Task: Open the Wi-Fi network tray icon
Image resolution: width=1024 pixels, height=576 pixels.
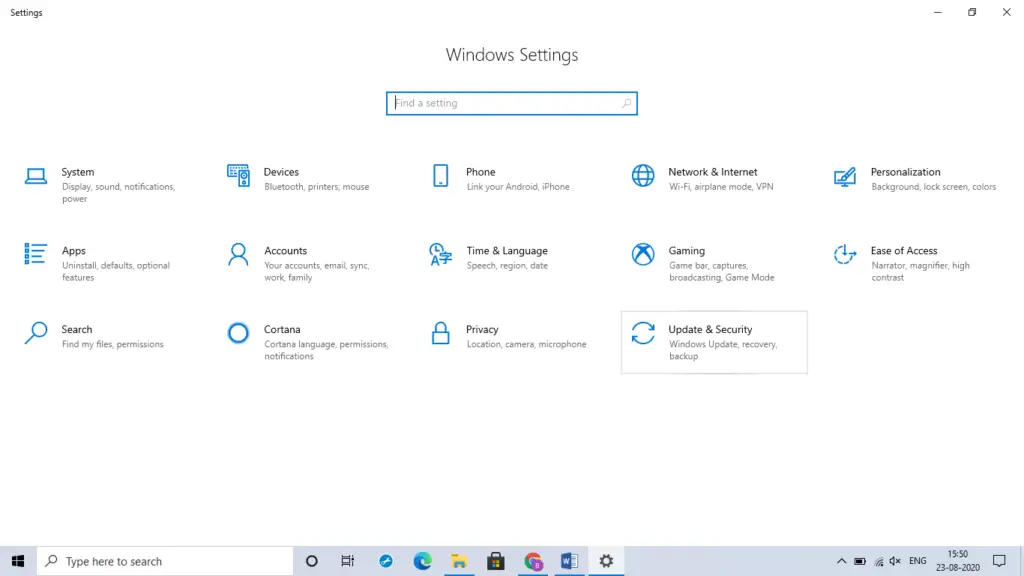Action: point(878,561)
